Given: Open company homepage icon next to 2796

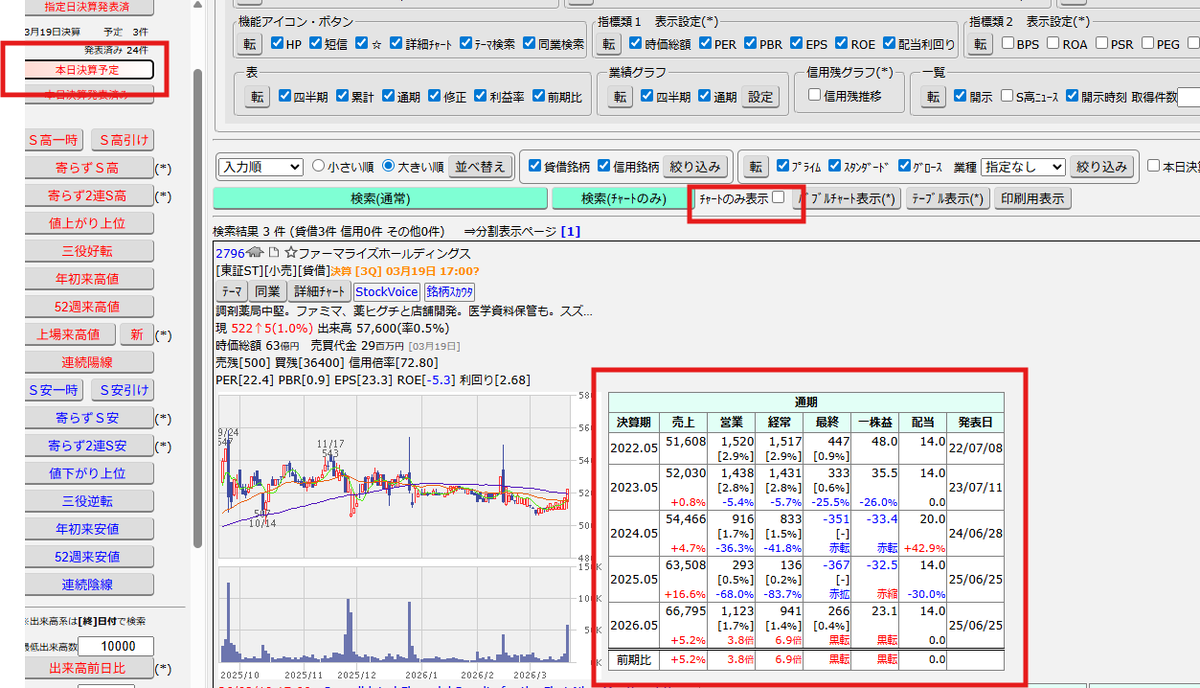Looking at the screenshot, I should click(x=255, y=252).
